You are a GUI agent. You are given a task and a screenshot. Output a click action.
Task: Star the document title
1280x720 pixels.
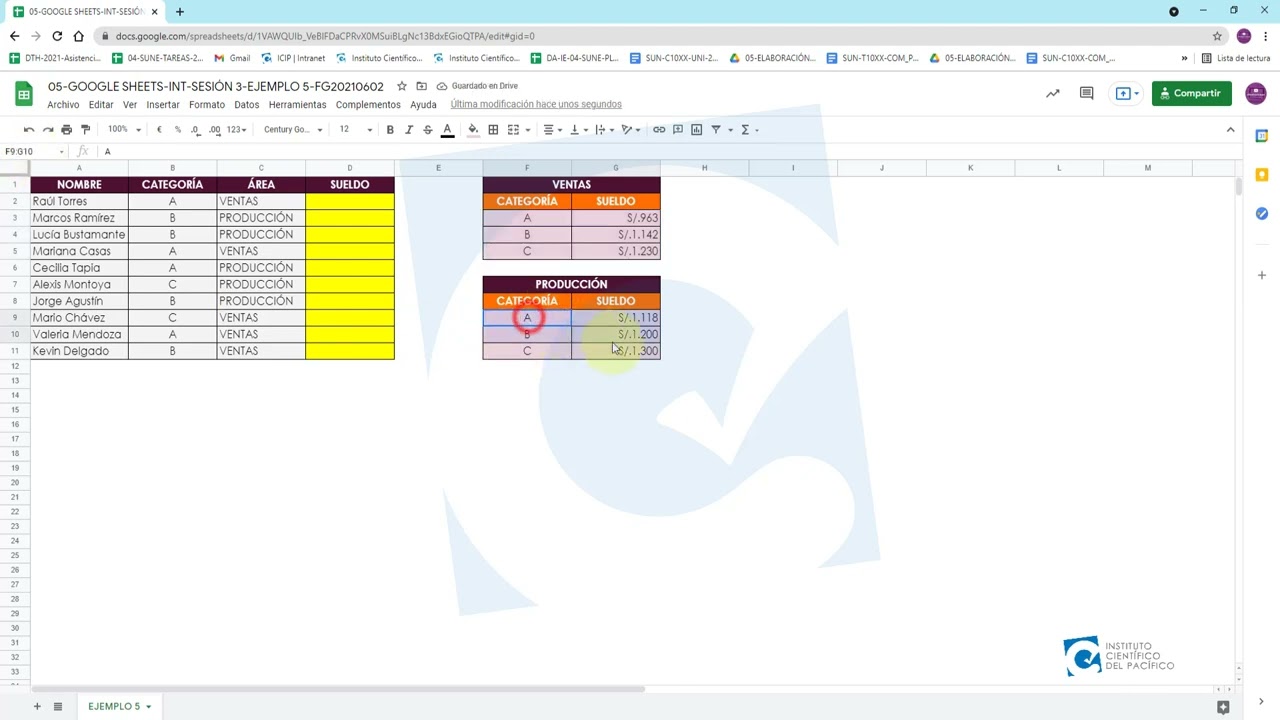402,86
